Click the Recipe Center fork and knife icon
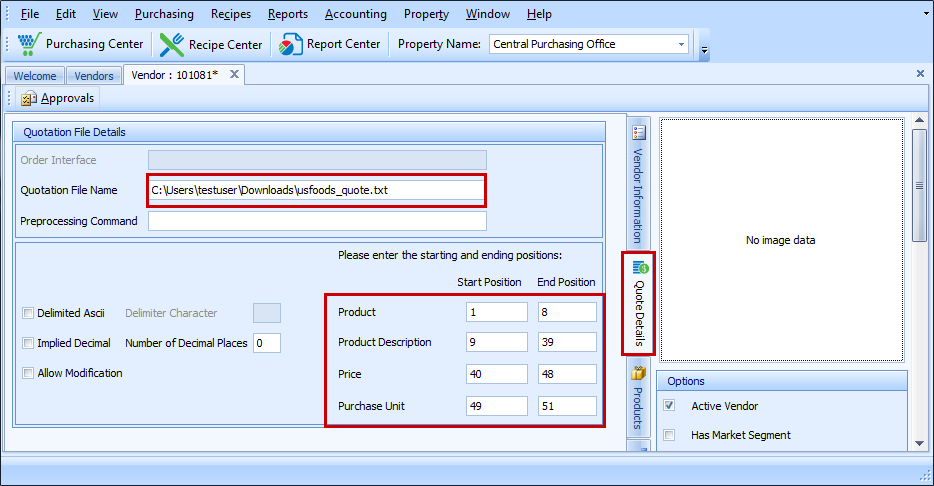The width and height of the screenshot is (934, 486). coord(172,44)
